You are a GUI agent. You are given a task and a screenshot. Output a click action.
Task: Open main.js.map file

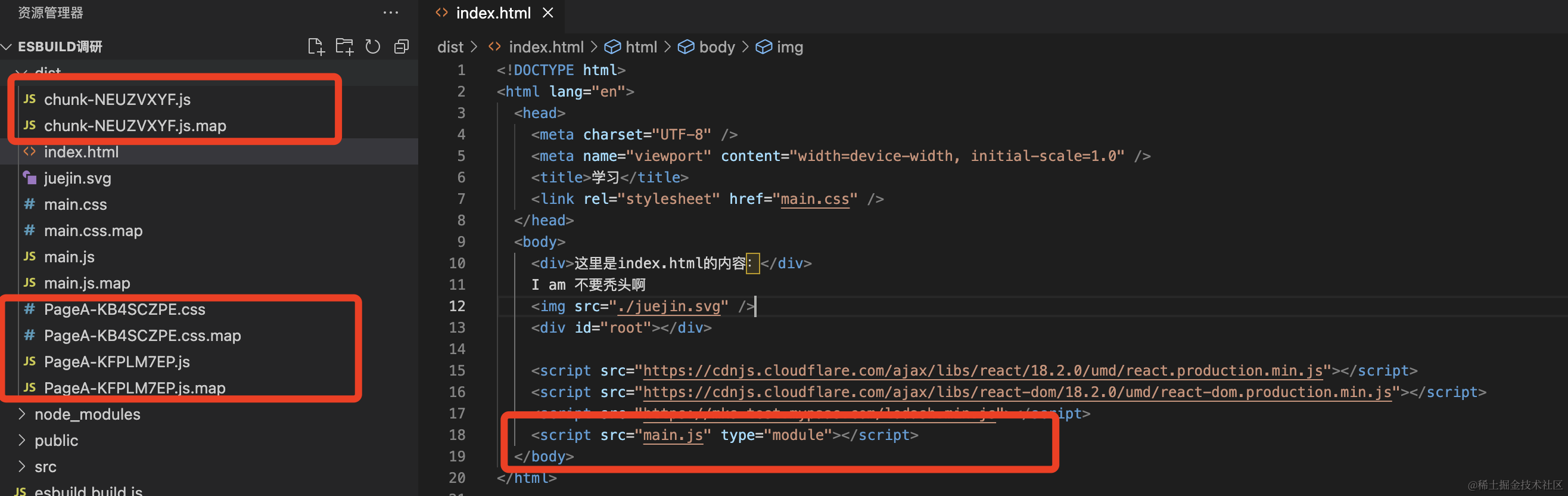point(87,283)
